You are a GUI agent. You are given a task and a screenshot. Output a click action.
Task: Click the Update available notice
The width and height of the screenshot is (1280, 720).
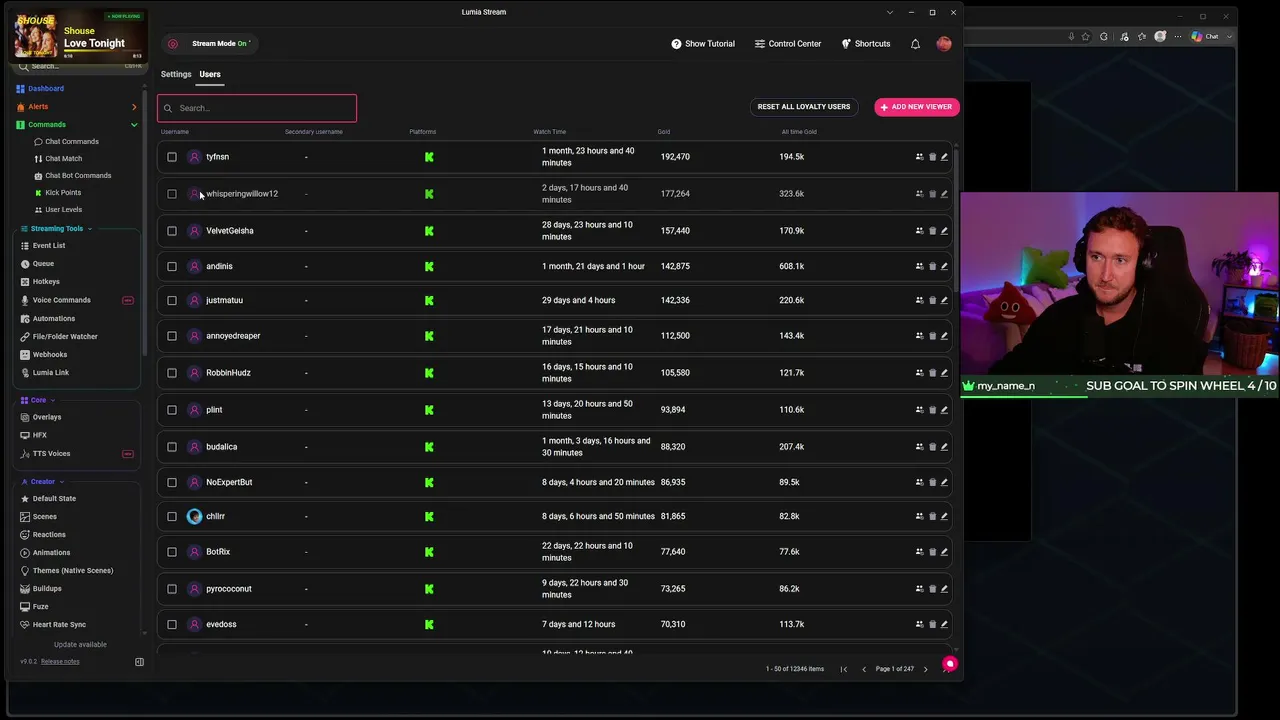coord(80,645)
